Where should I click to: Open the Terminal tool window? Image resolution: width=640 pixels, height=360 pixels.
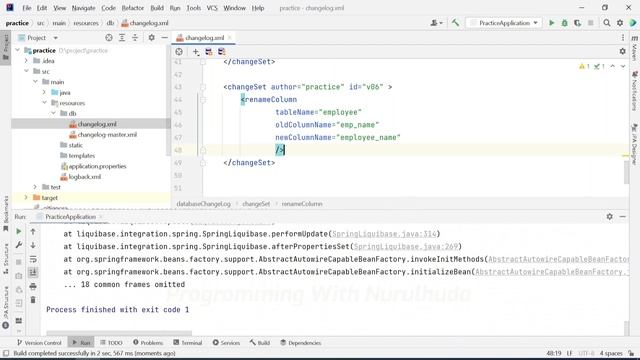coord(187,343)
